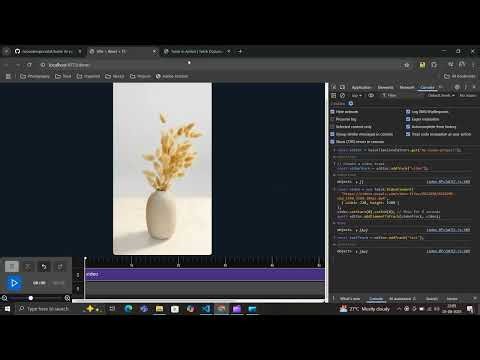The height and width of the screenshot is (360, 480).
Task: Open the DevTools three-dot customize menu
Action: [466, 87]
